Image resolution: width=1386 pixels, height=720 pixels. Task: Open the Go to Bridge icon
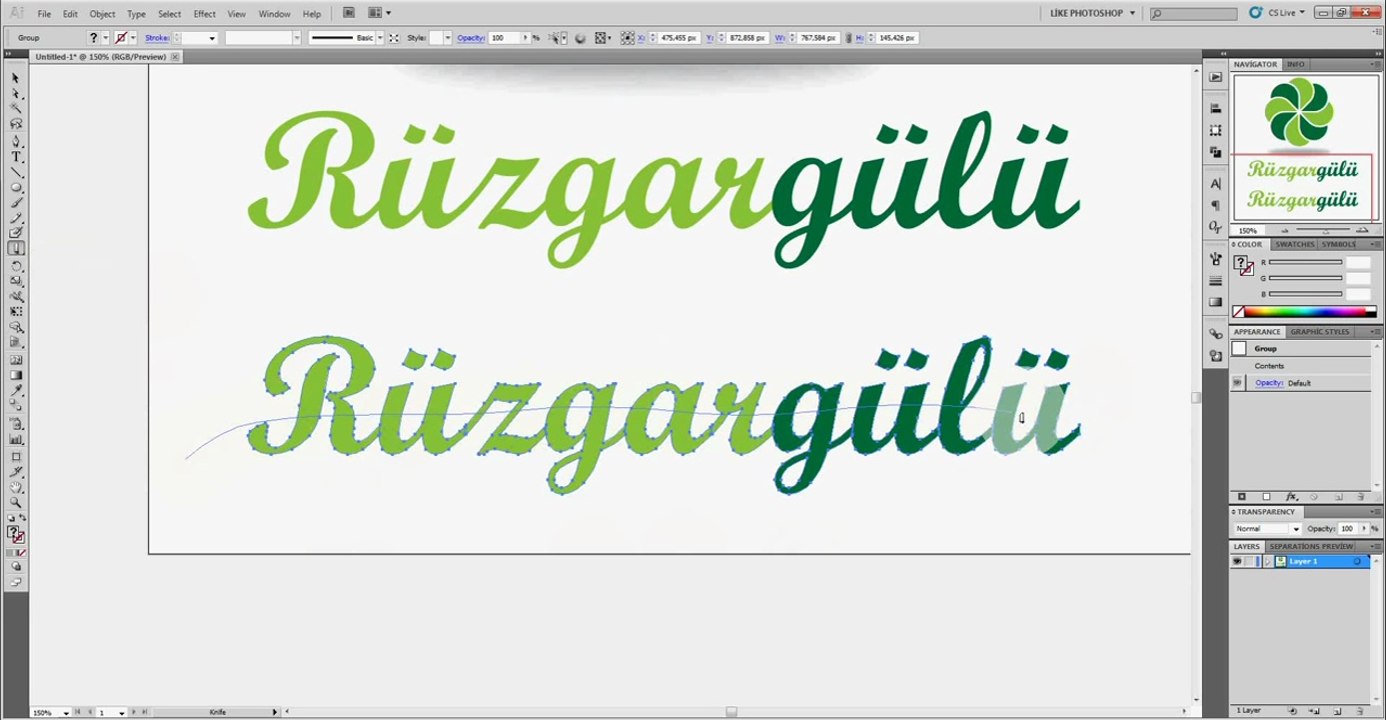tap(348, 13)
